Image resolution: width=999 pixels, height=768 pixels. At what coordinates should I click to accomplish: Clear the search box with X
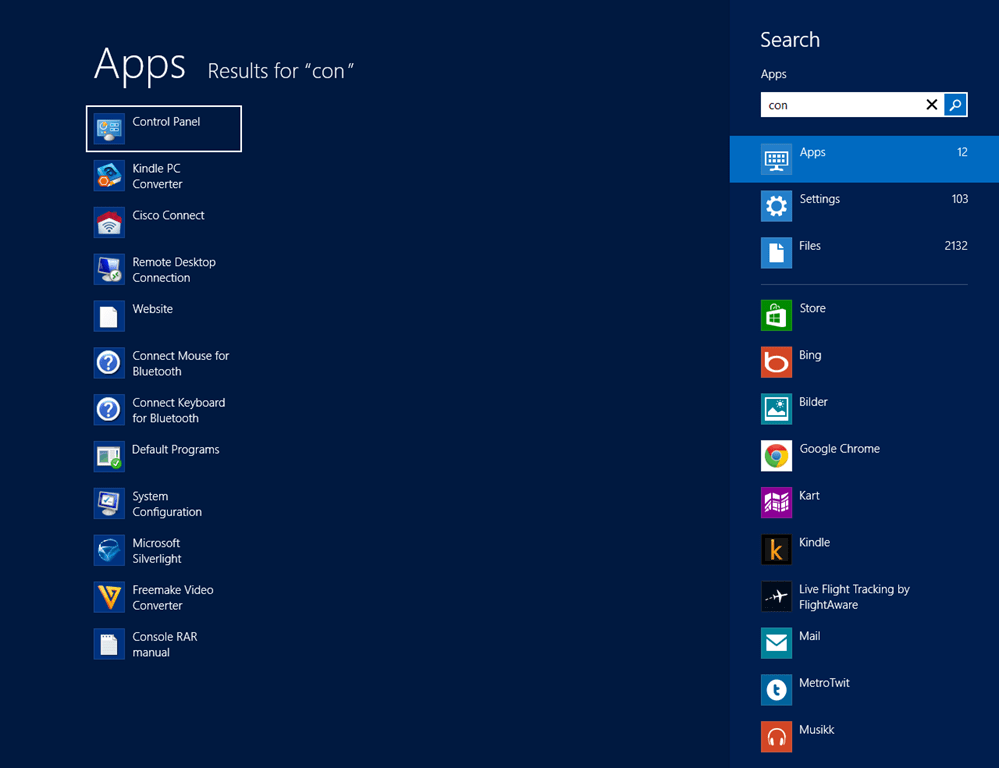[931, 105]
